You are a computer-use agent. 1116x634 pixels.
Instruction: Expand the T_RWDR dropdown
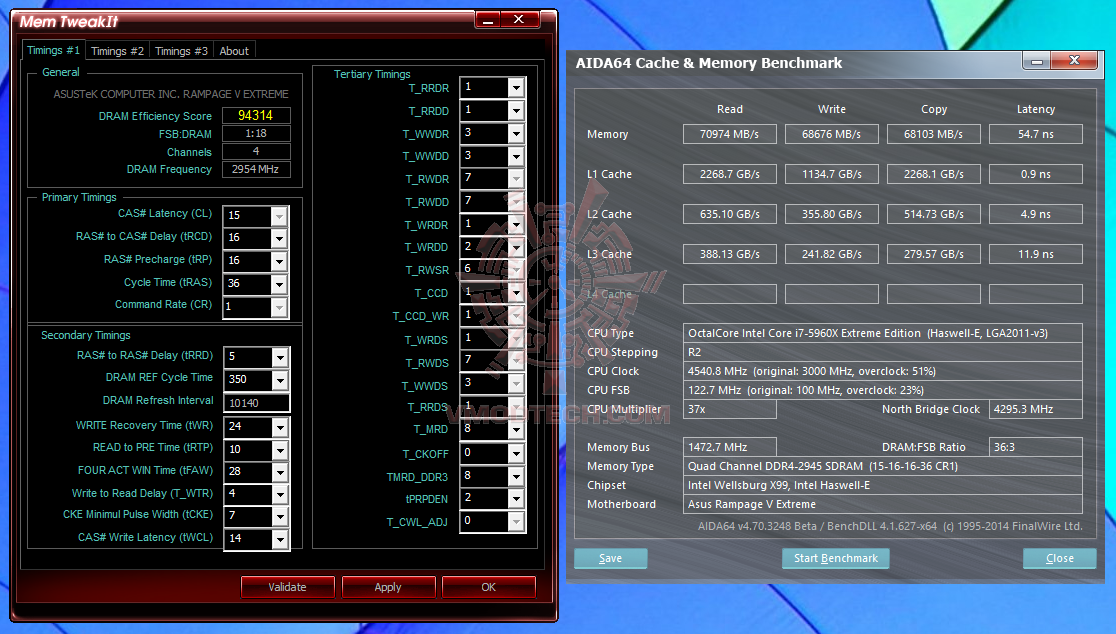coord(517,179)
